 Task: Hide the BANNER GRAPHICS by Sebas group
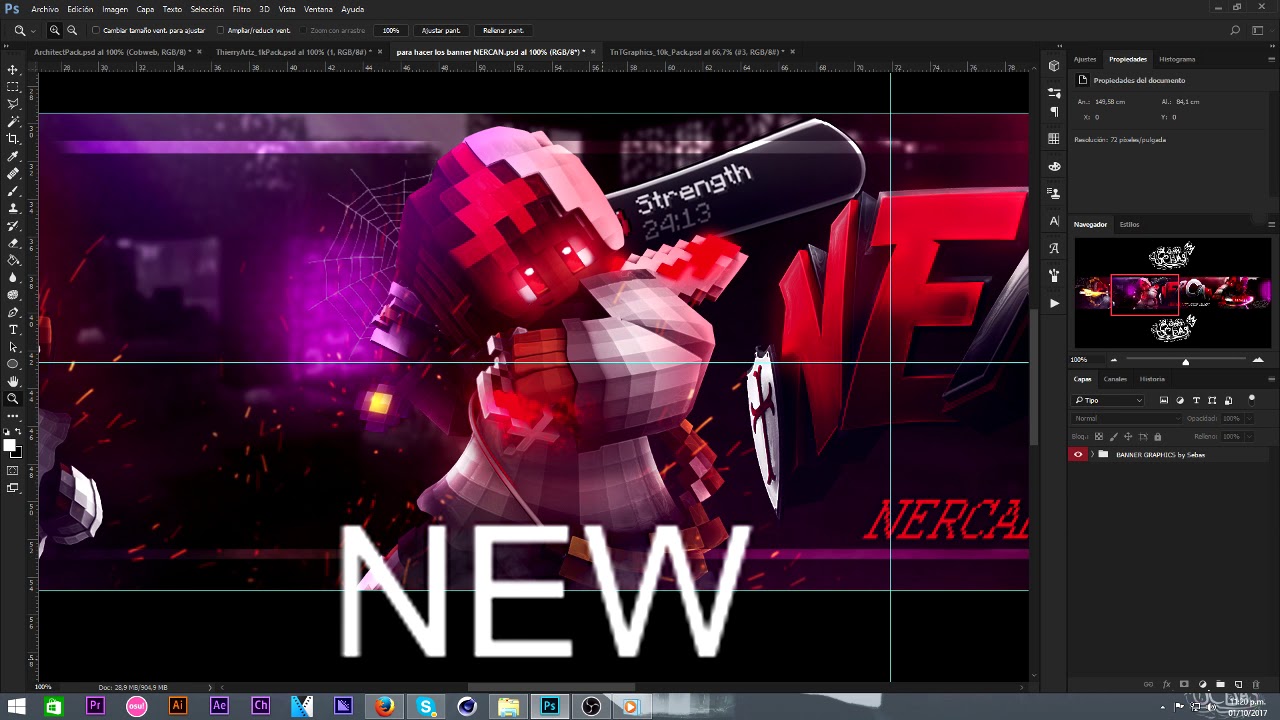point(1078,454)
